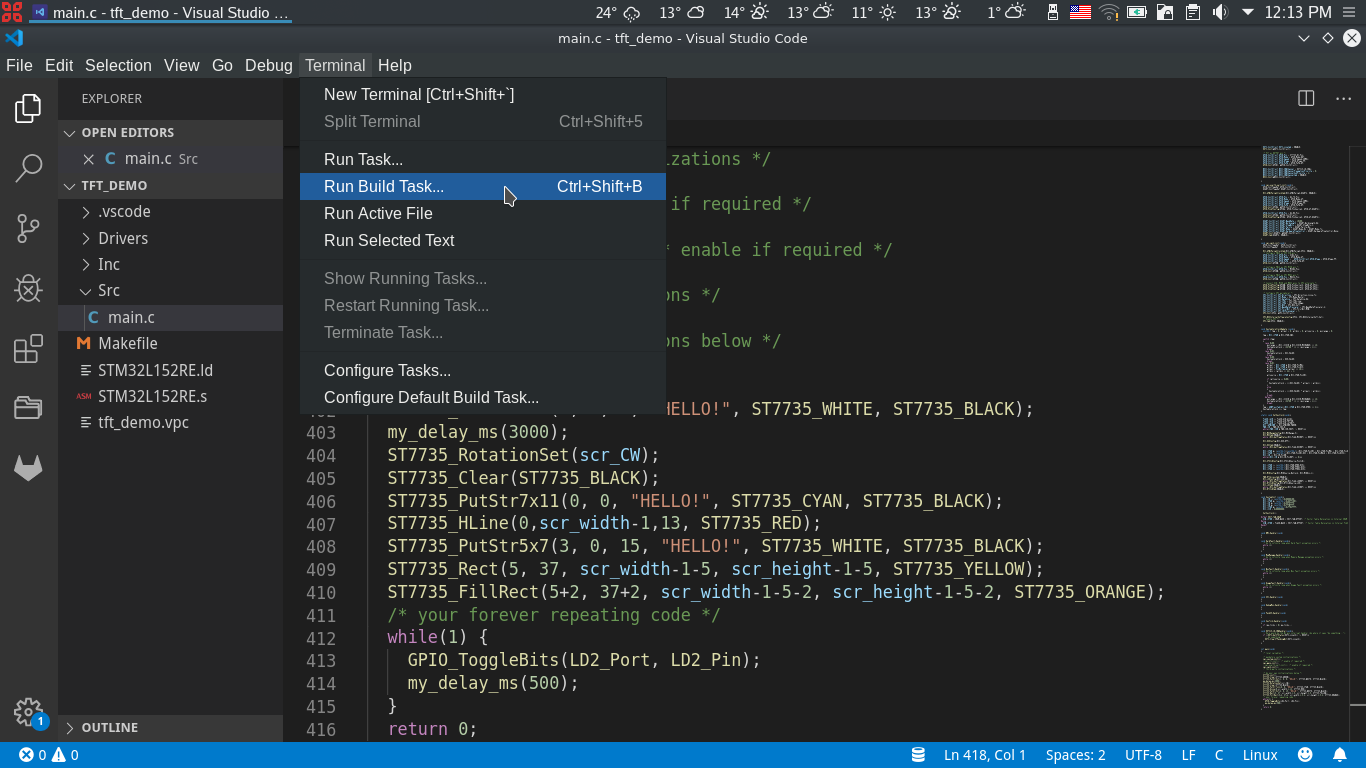Screen dimensions: 1366x768
Task: Expand the OUTLINE section
Action: click(109, 728)
